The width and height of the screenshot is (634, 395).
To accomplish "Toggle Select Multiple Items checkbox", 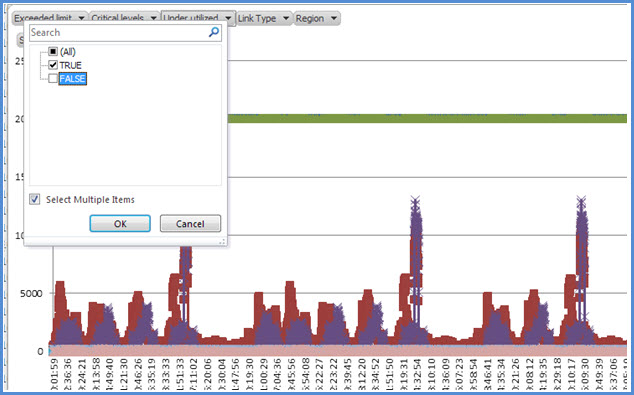I will [x=35, y=199].
